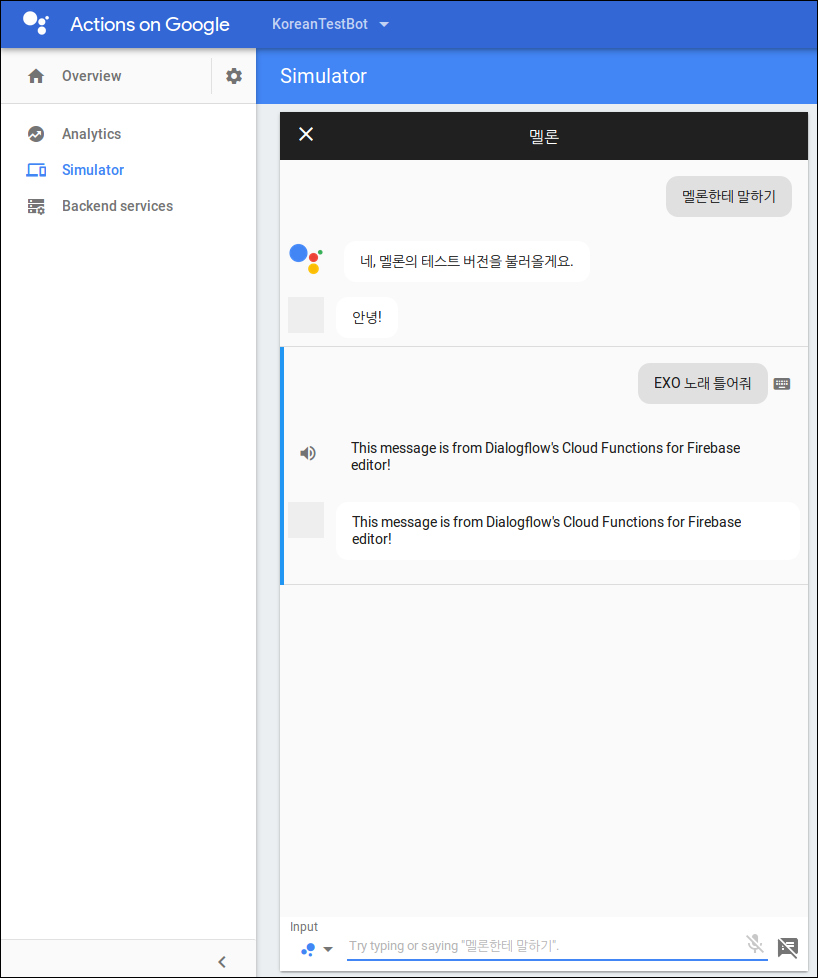
Task: Select Simulator in the sidebar
Action: [92, 170]
